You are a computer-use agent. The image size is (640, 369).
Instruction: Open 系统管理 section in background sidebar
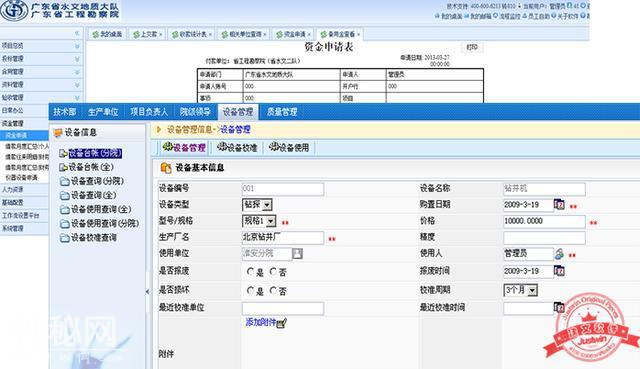(24, 229)
